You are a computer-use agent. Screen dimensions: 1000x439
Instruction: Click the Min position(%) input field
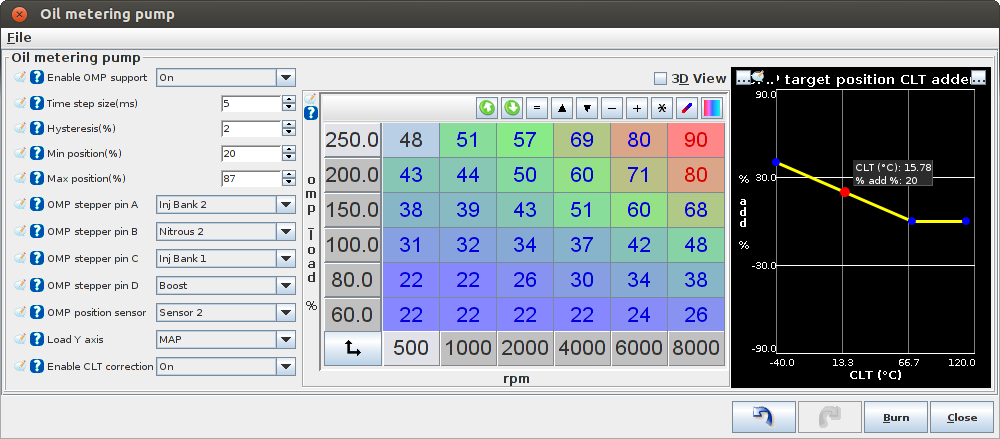point(251,154)
